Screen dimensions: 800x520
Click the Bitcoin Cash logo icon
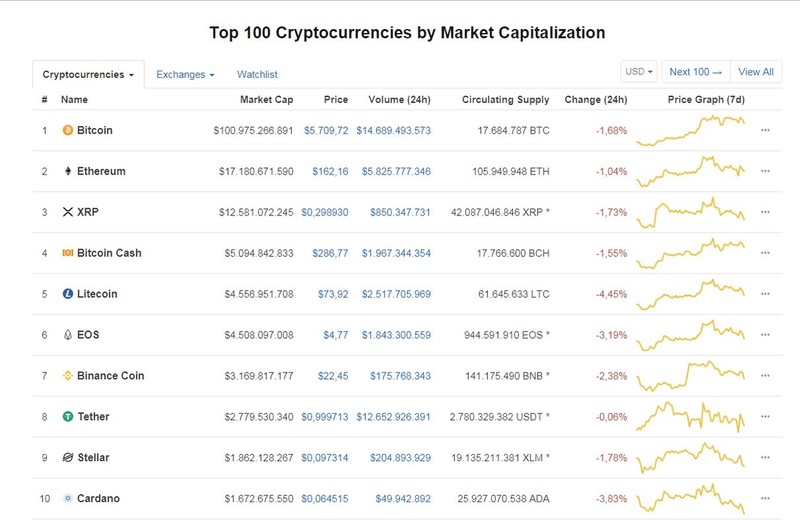click(x=67, y=253)
